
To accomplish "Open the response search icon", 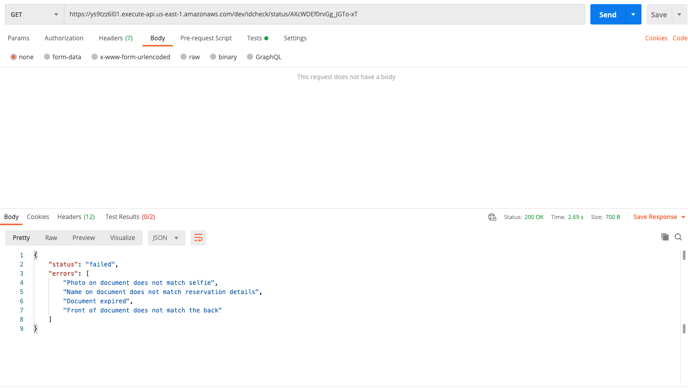I will [678, 237].
